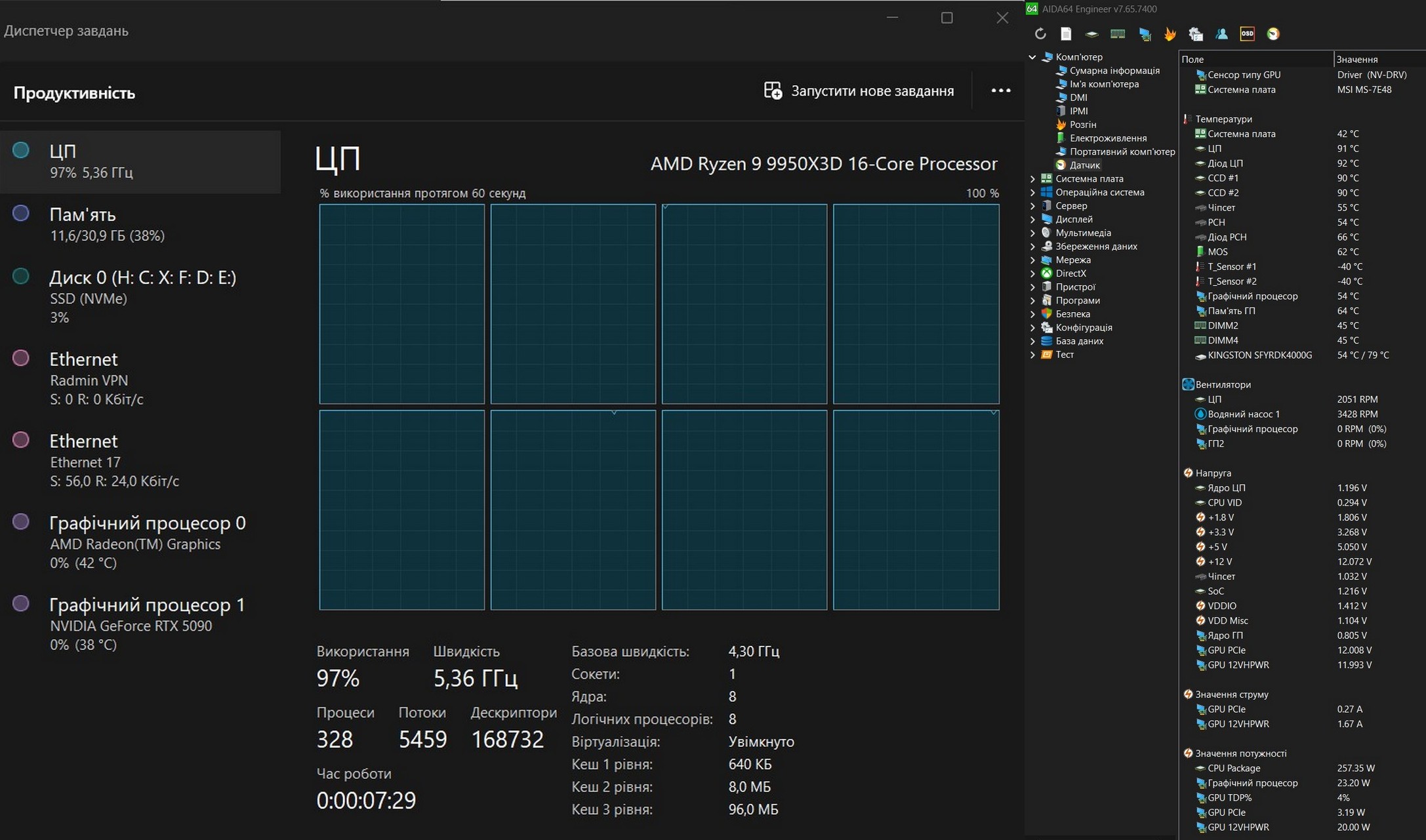Click Запустити нове завдання button
Viewport: 1426px width, 840px height.
pos(859,91)
